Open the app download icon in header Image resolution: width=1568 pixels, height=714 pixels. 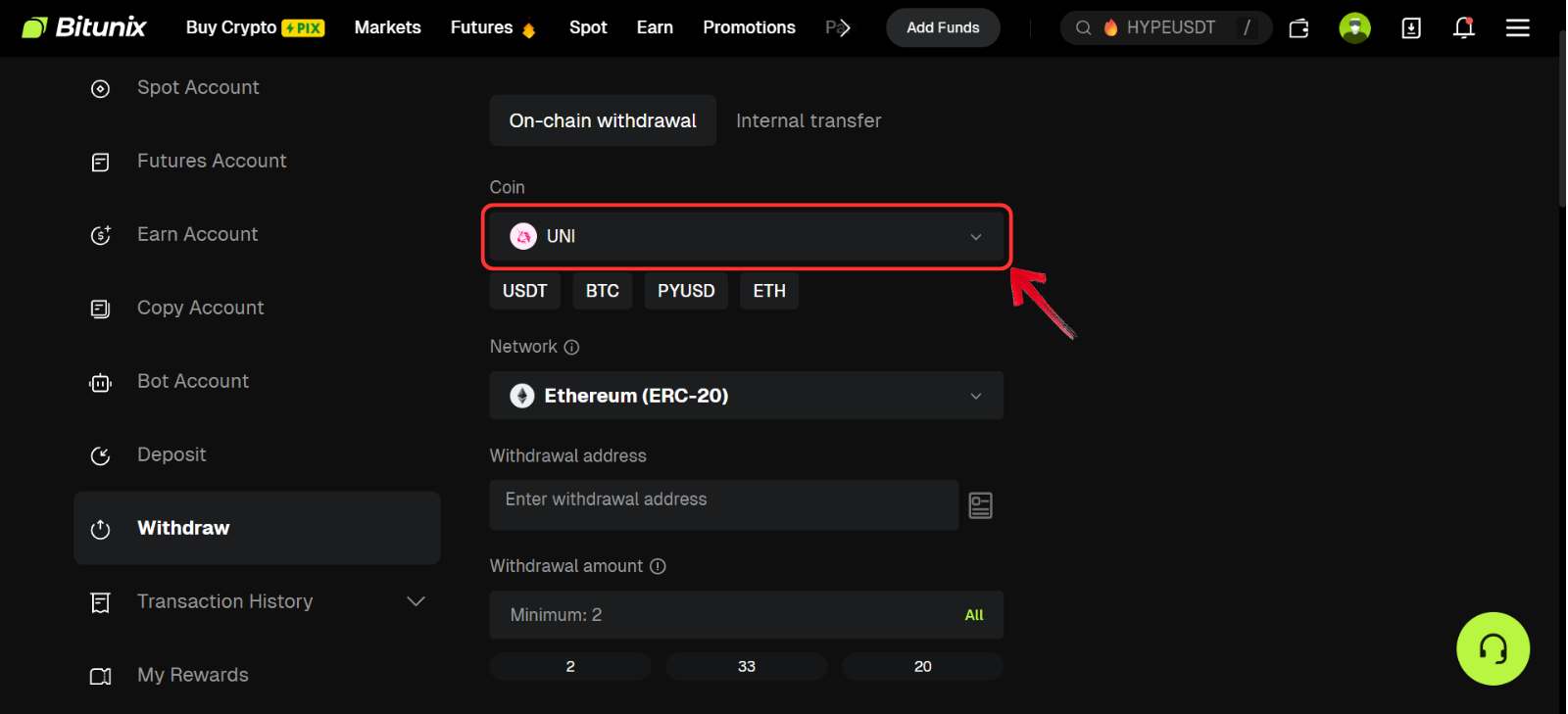coord(1411,27)
